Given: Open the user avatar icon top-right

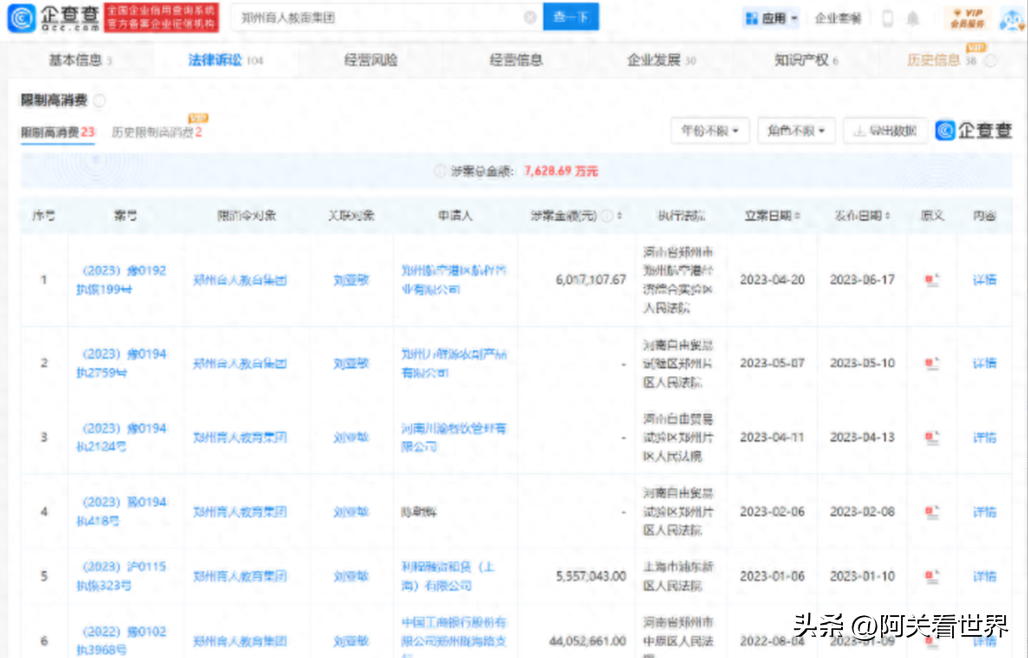Looking at the screenshot, I should [1010, 18].
